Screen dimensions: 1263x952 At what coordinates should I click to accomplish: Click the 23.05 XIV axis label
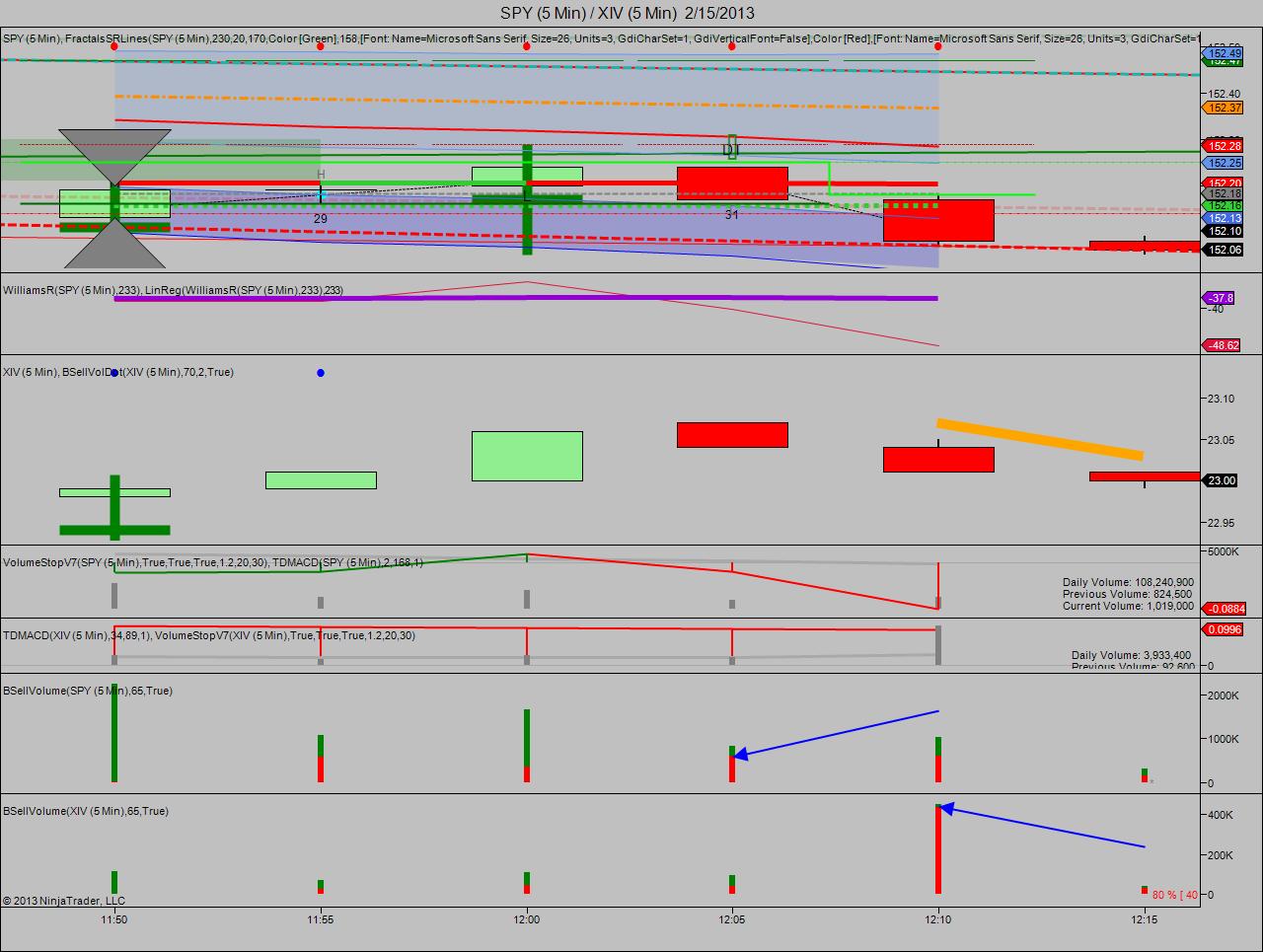pyautogui.click(x=1222, y=440)
